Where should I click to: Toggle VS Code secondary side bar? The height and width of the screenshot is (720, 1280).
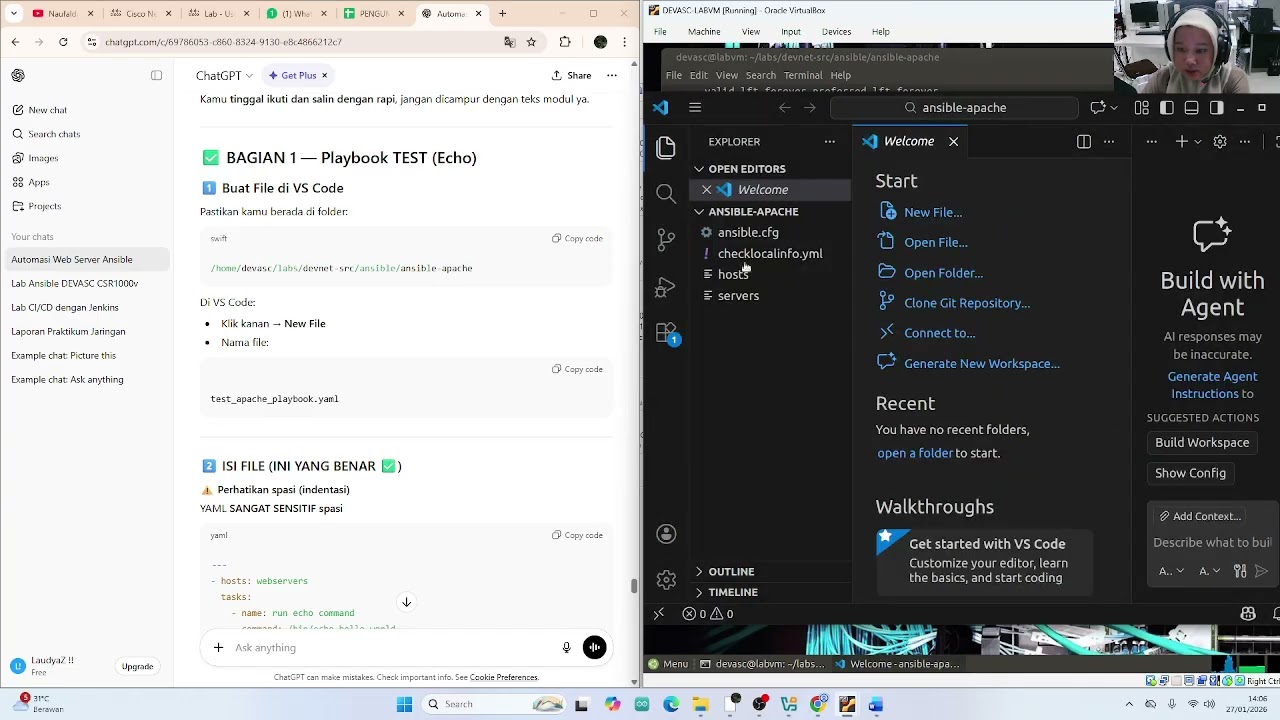(x=1216, y=108)
